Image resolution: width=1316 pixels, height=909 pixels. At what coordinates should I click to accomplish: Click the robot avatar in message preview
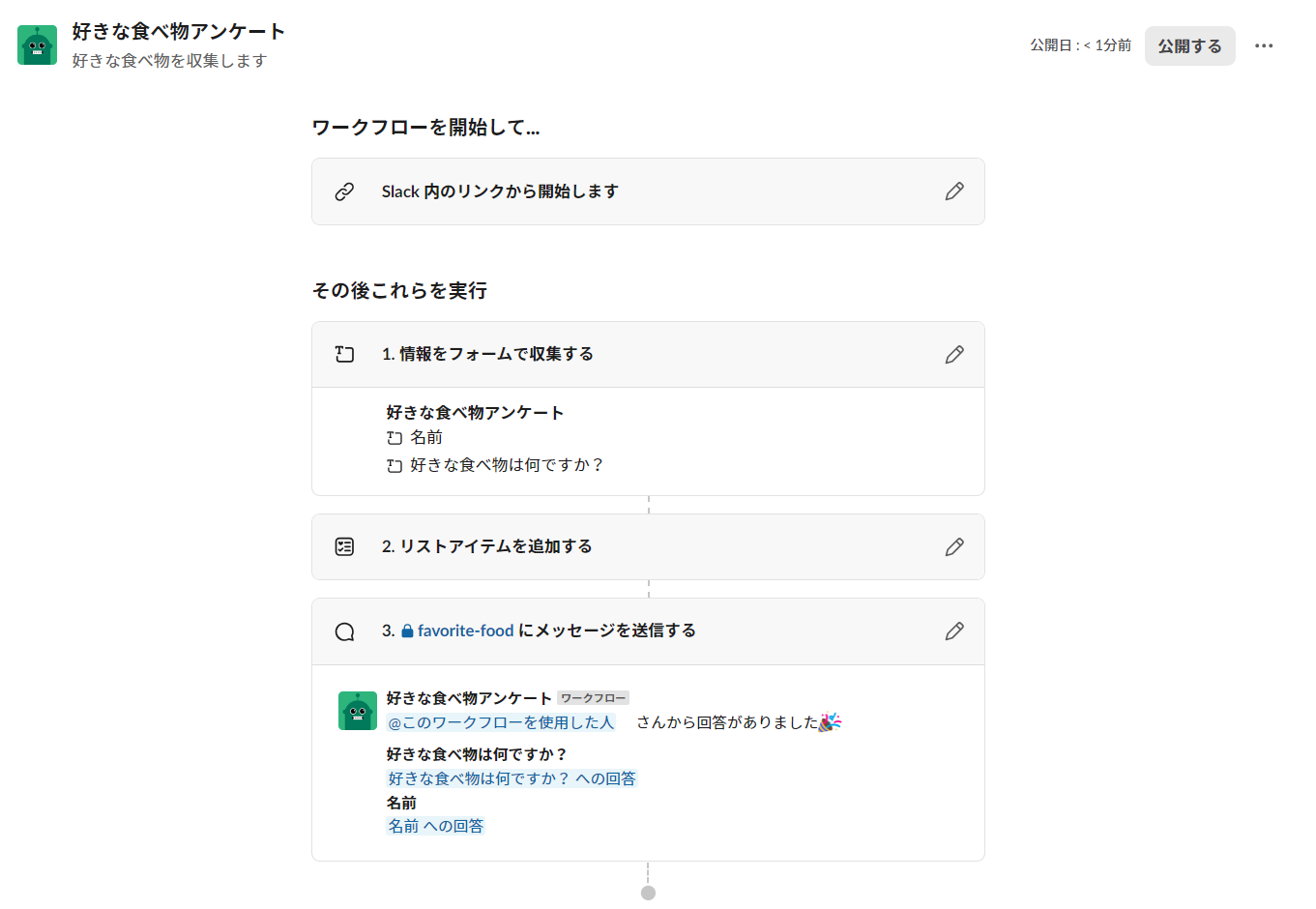[358, 711]
